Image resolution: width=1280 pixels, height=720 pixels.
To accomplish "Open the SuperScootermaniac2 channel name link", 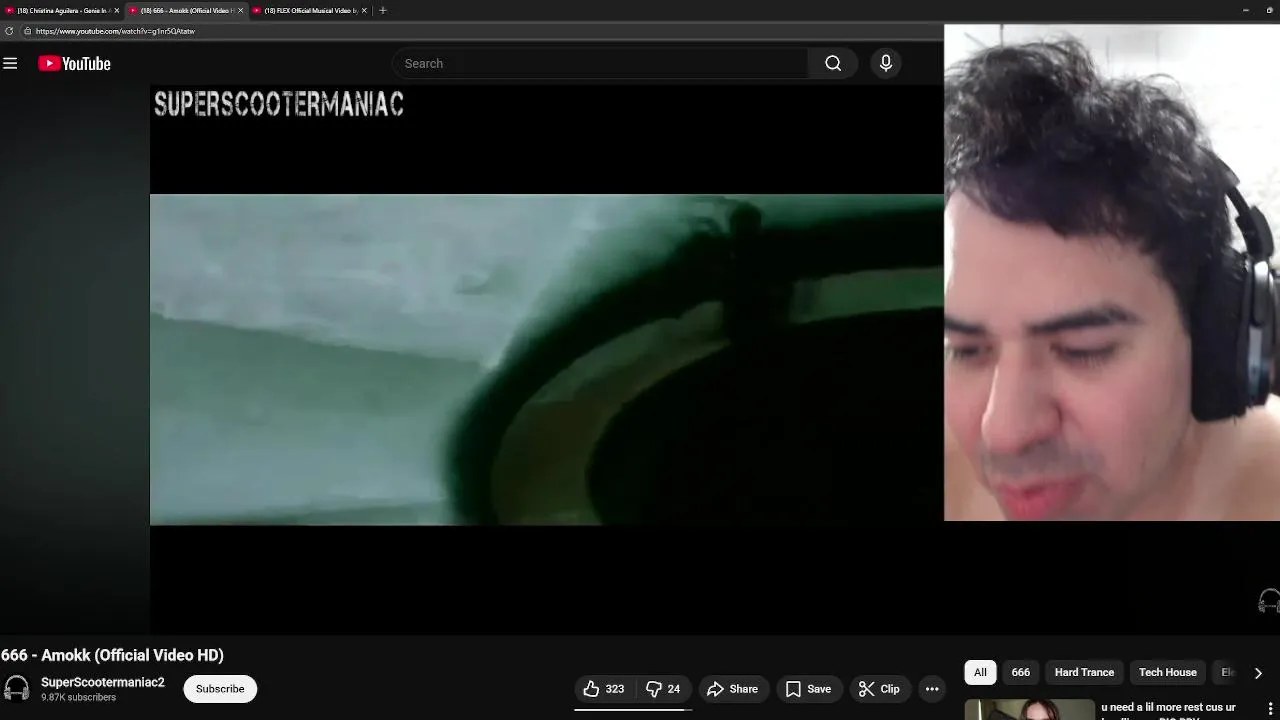I will 103,682.
